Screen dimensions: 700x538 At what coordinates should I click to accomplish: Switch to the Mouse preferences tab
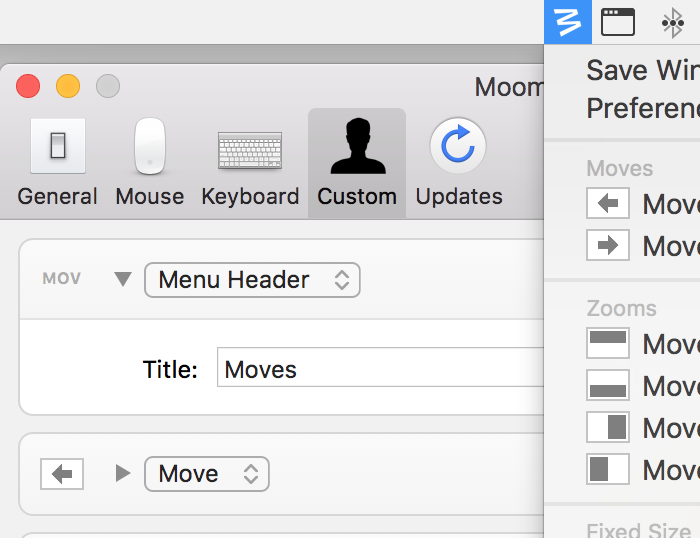(x=150, y=163)
